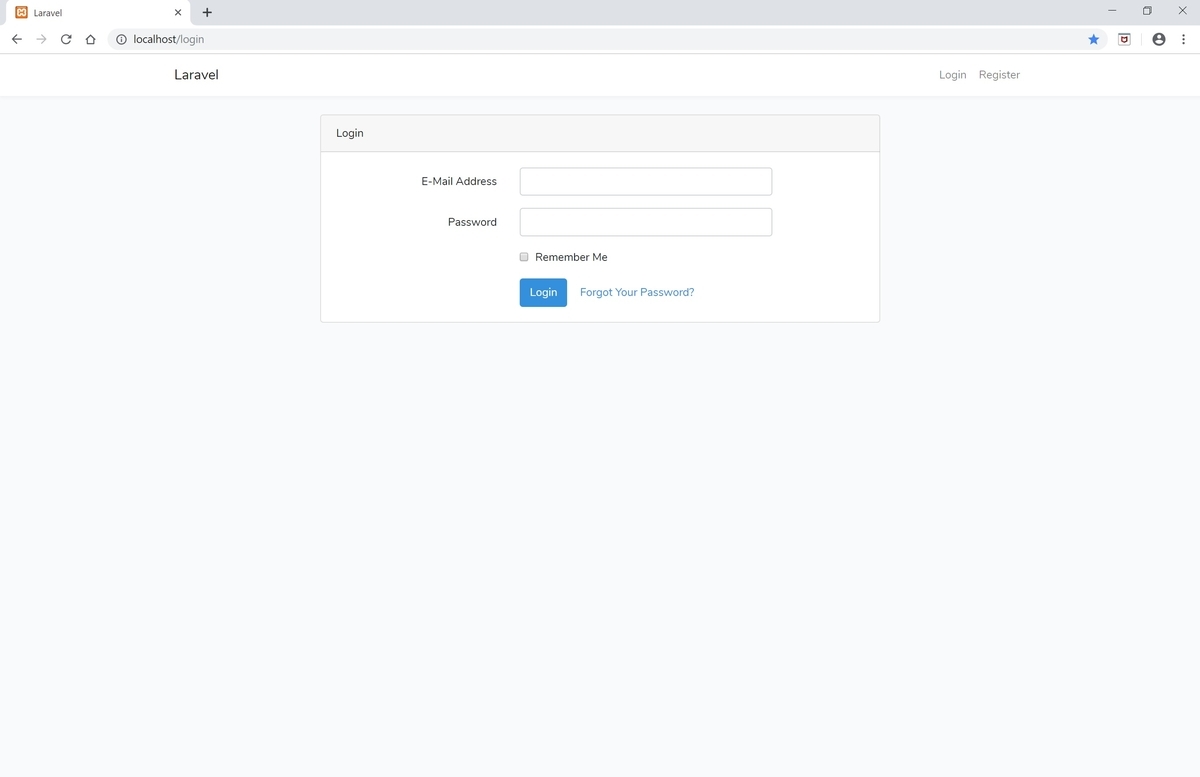Reload the localhost login page
This screenshot has height=777, width=1200.
click(66, 39)
